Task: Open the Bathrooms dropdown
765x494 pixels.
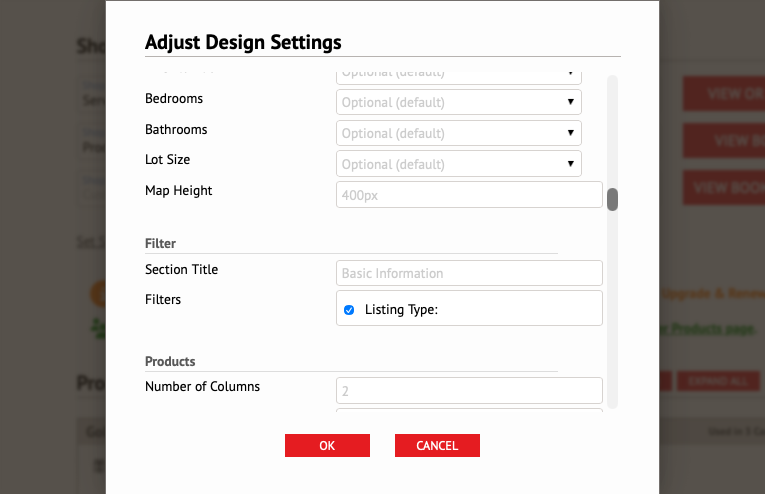Action: tap(459, 133)
